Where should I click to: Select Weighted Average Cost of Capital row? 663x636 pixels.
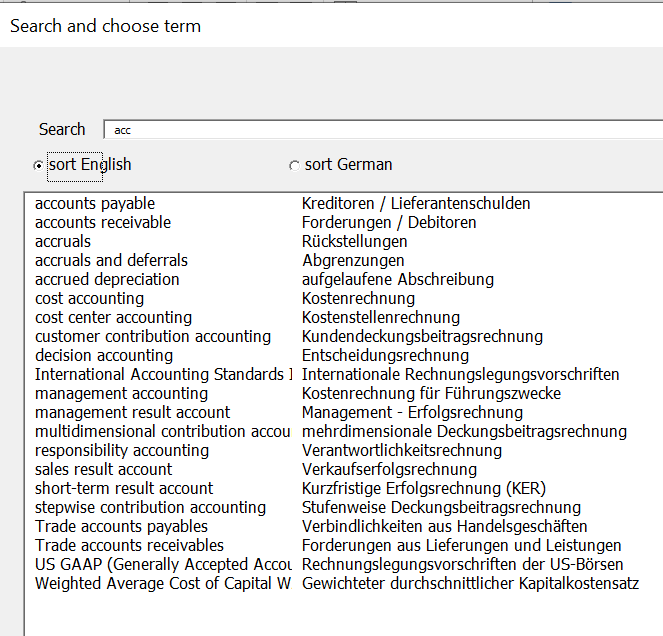tap(160, 584)
